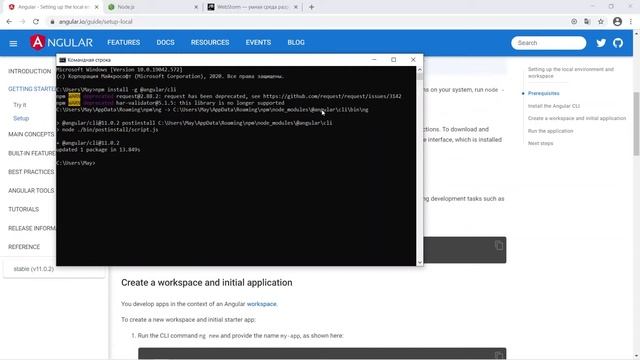
Task: Open BLOG in Angular navigation
Action: click(x=296, y=42)
